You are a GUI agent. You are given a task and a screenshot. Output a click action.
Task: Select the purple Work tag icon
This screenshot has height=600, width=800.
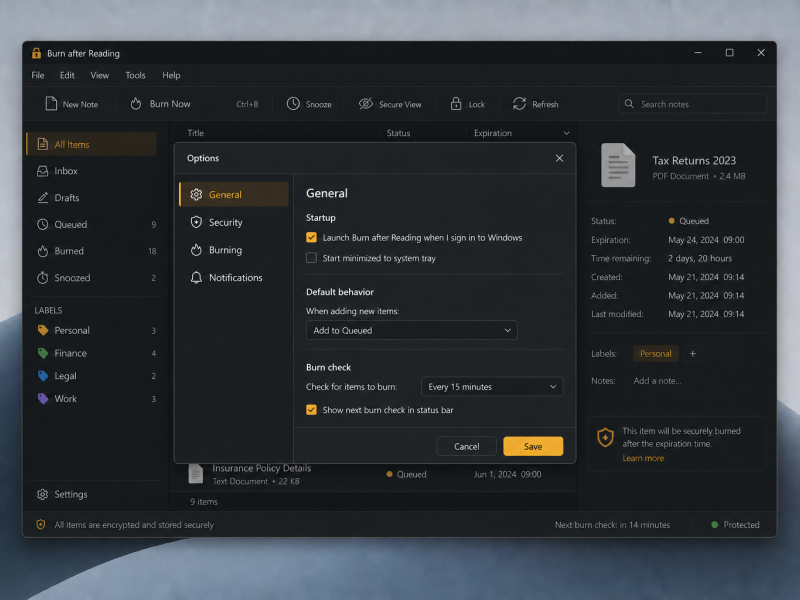tap(43, 398)
